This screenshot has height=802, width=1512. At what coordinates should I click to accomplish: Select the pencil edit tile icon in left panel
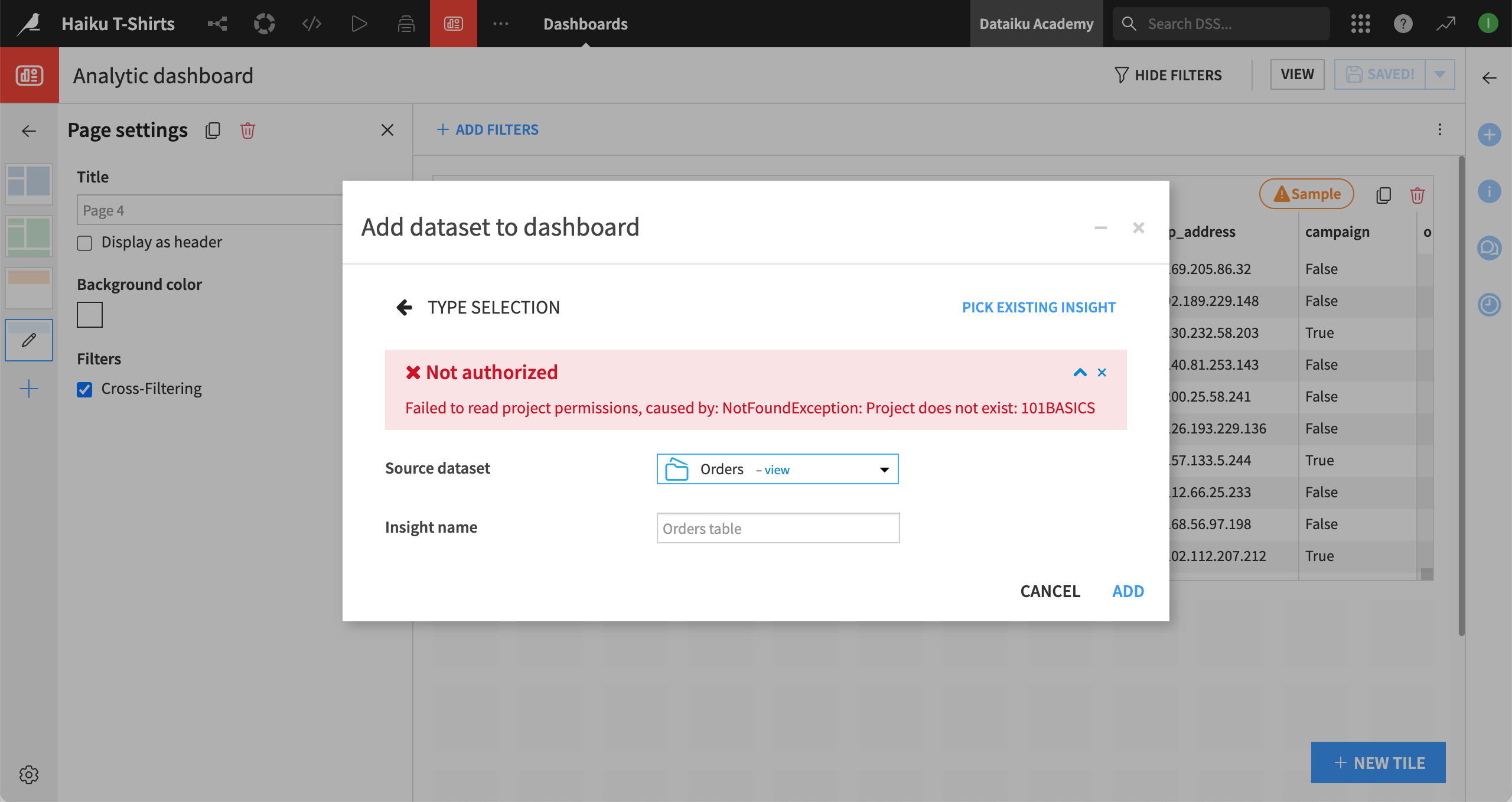click(28, 340)
